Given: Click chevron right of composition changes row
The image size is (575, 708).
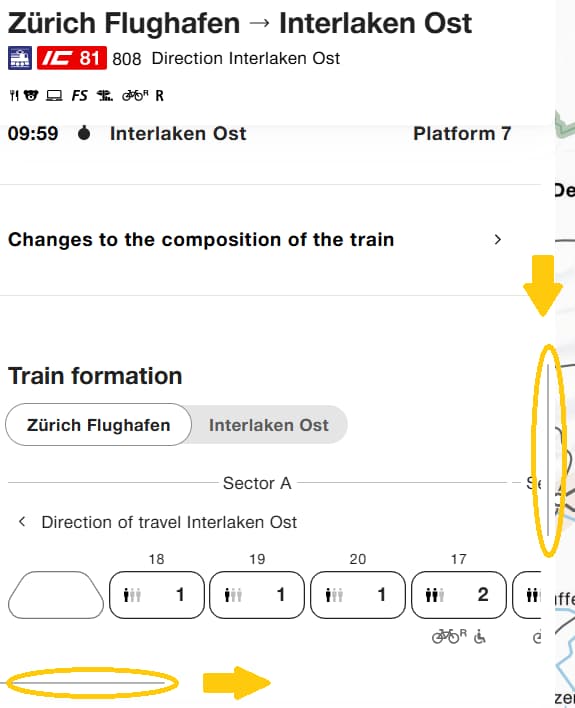Looking at the screenshot, I should pos(498,240).
